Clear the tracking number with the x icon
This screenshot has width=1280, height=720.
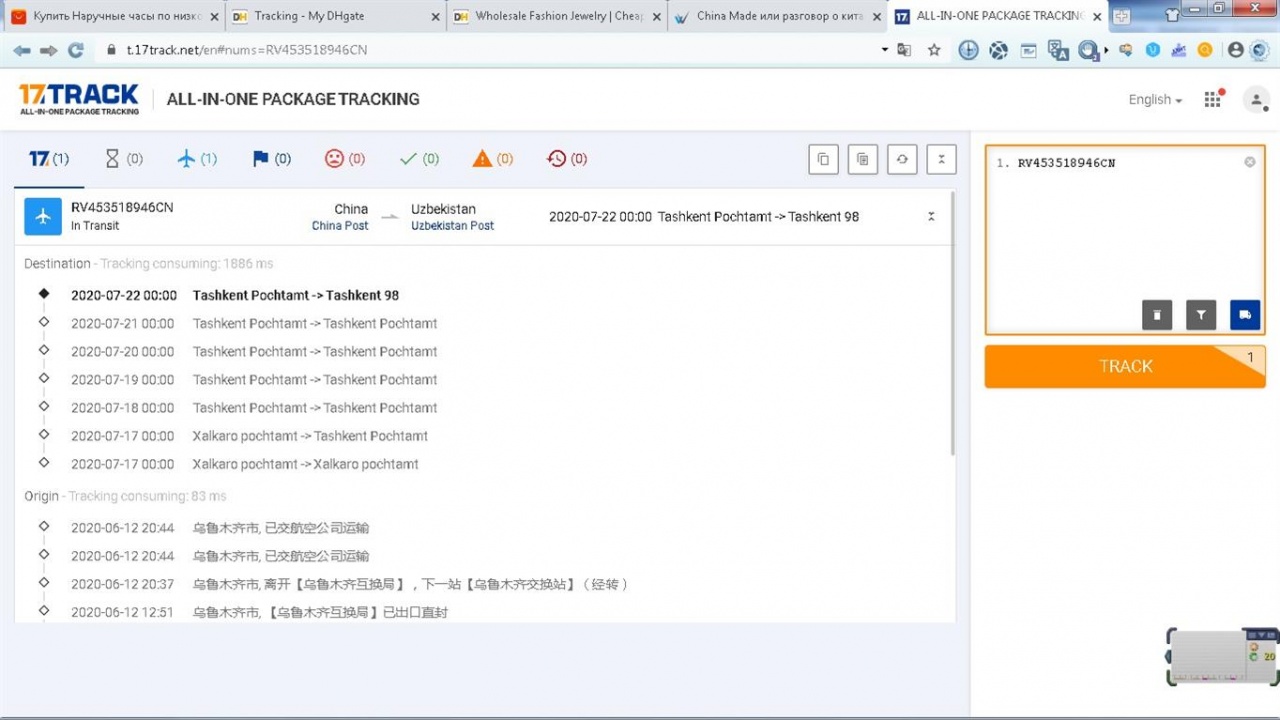1250,162
